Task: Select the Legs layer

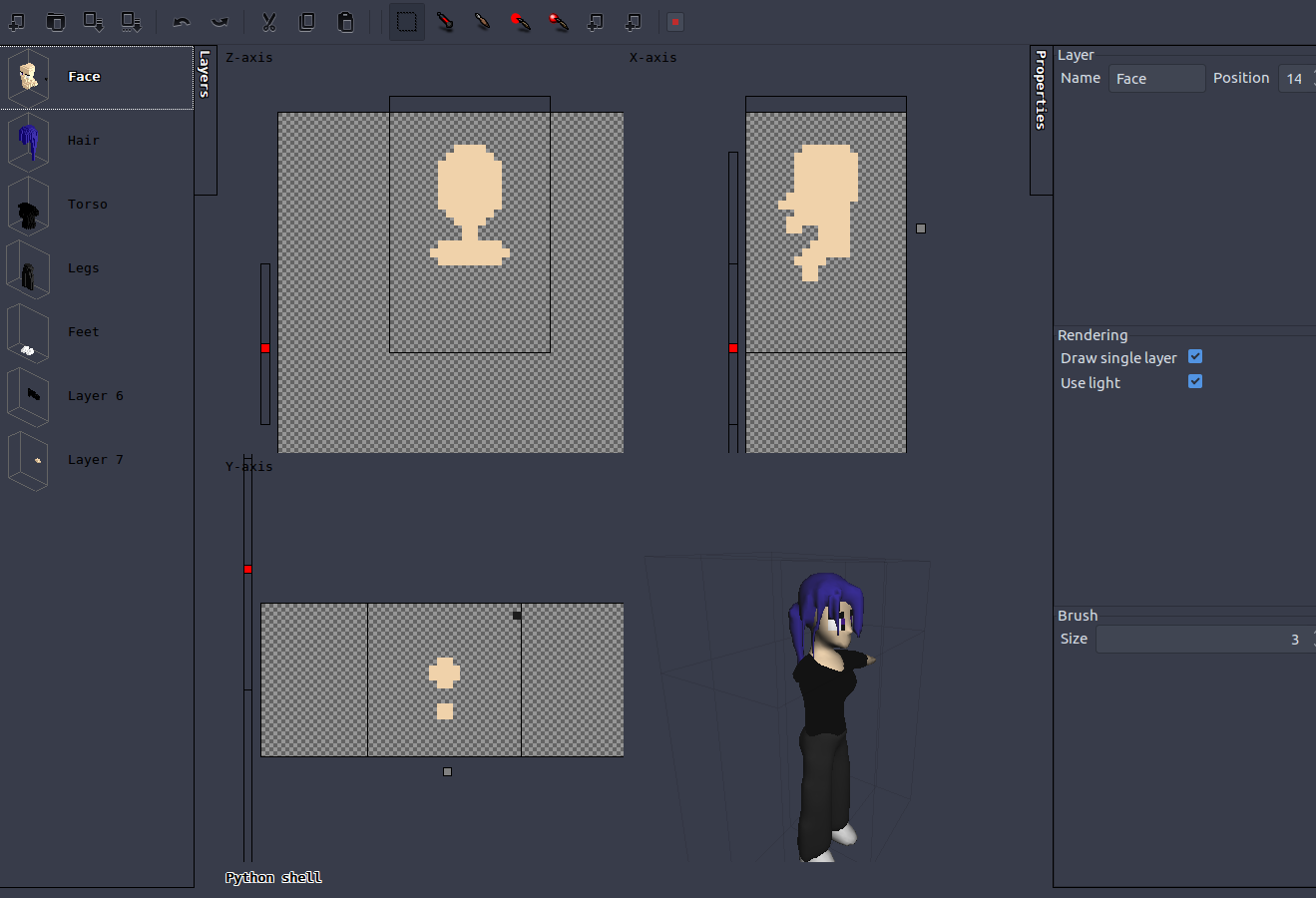Action: tap(97, 268)
